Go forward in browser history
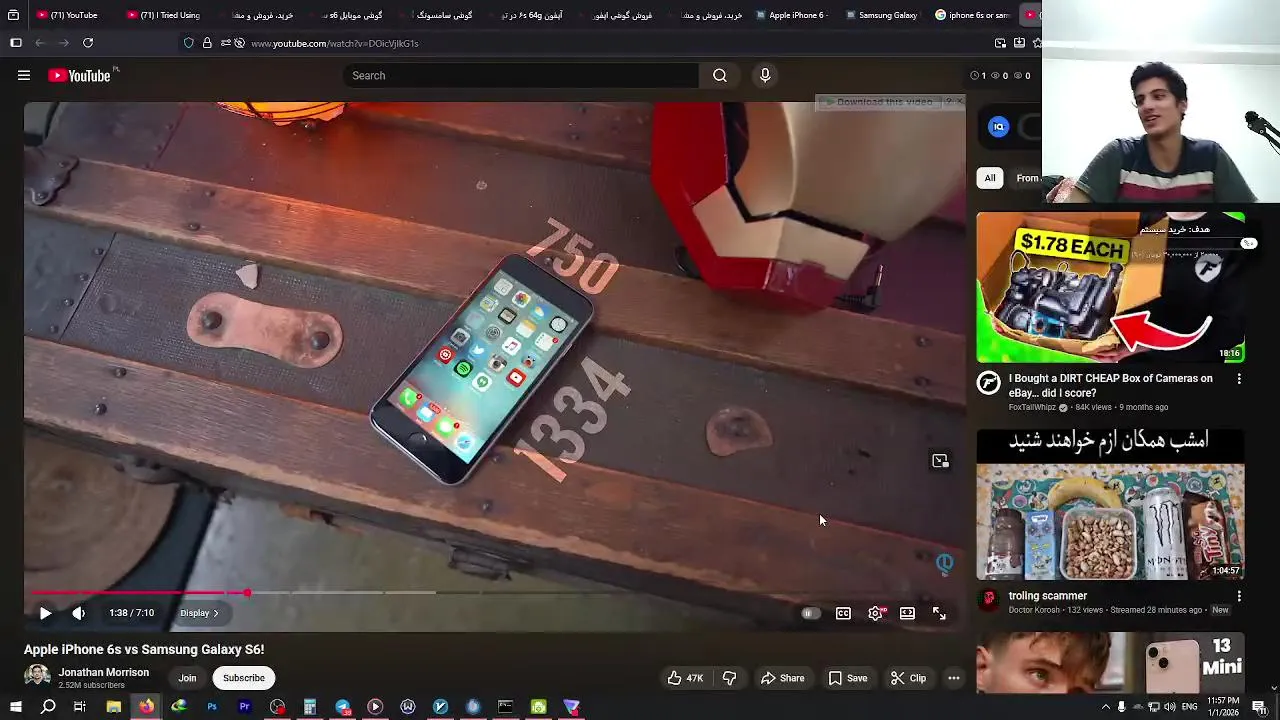This screenshot has width=1280, height=720. [64, 43]
